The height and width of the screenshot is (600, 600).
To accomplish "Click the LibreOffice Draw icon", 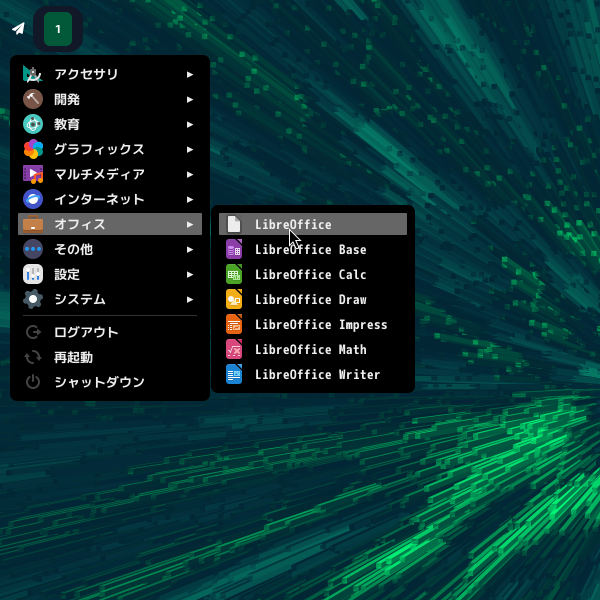I will 234,300.
